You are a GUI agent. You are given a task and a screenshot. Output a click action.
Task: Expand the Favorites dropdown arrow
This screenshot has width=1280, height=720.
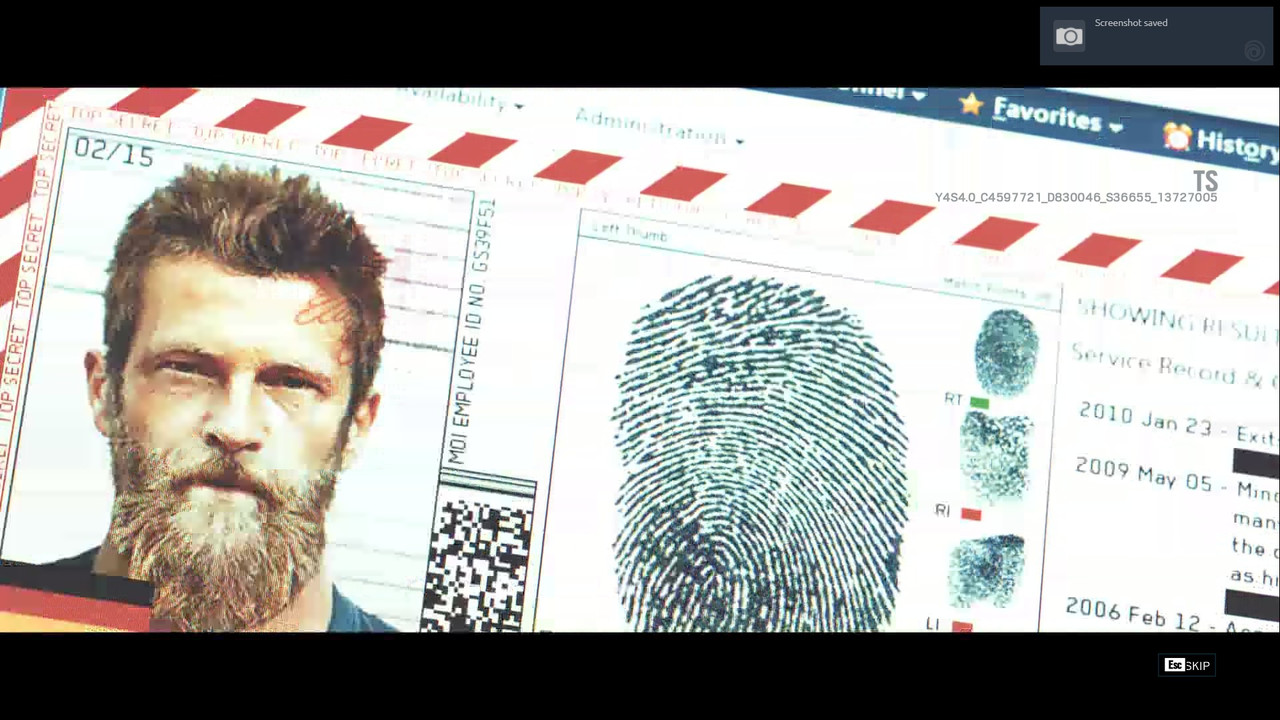pyautogui.click(x=1116, y=127)
